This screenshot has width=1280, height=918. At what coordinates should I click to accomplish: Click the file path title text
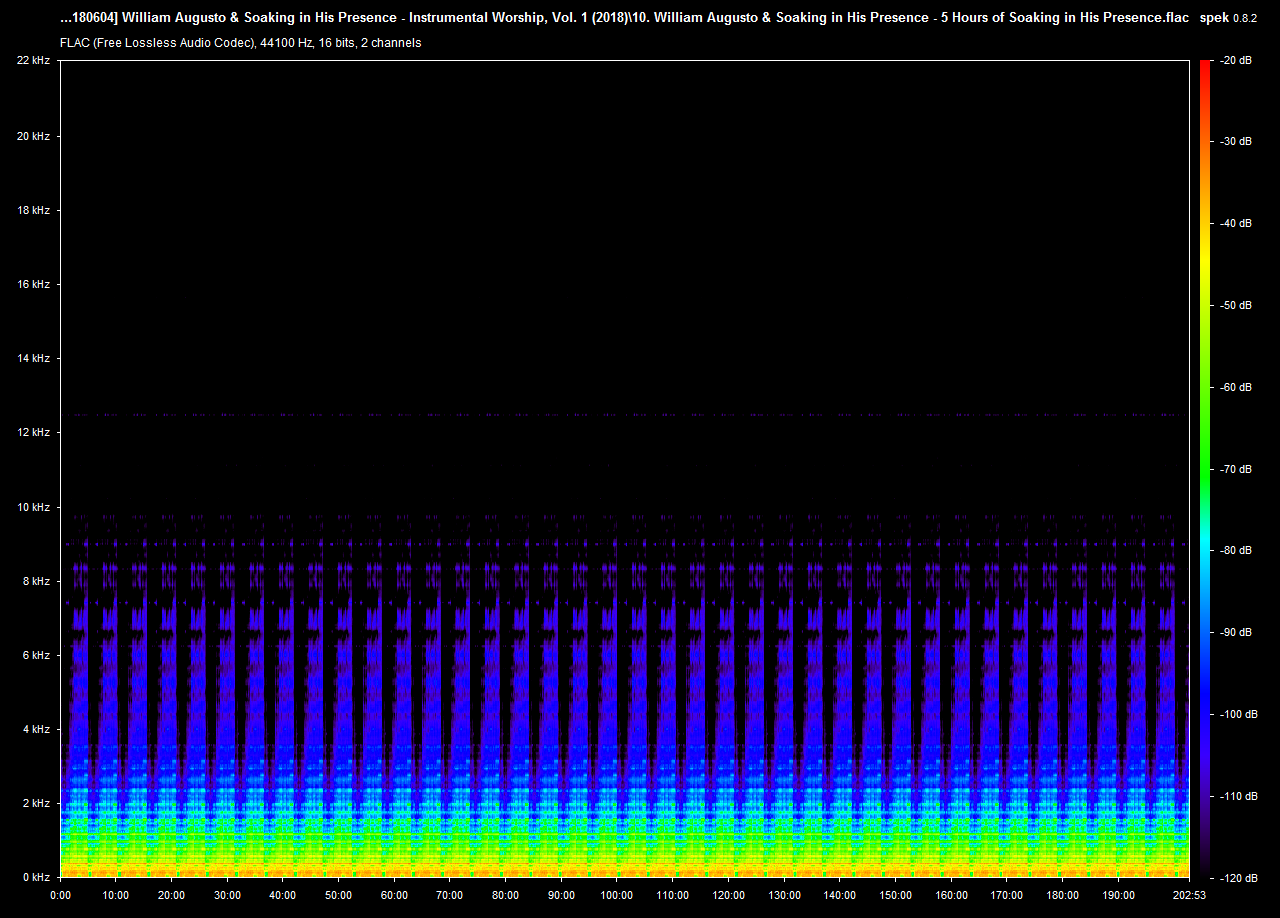click(624, 18)
